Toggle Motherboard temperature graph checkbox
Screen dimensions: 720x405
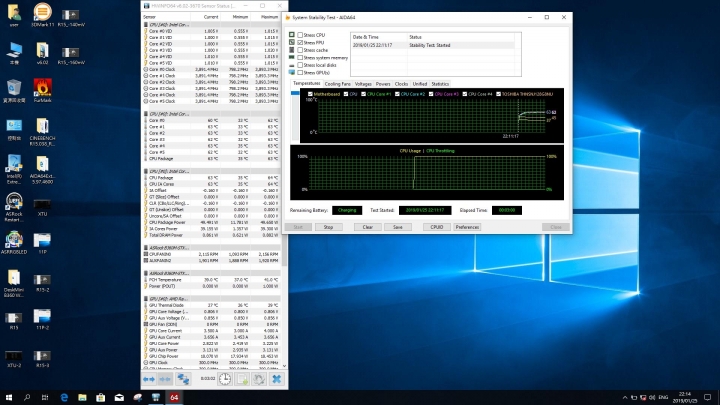tap(310, 94)
